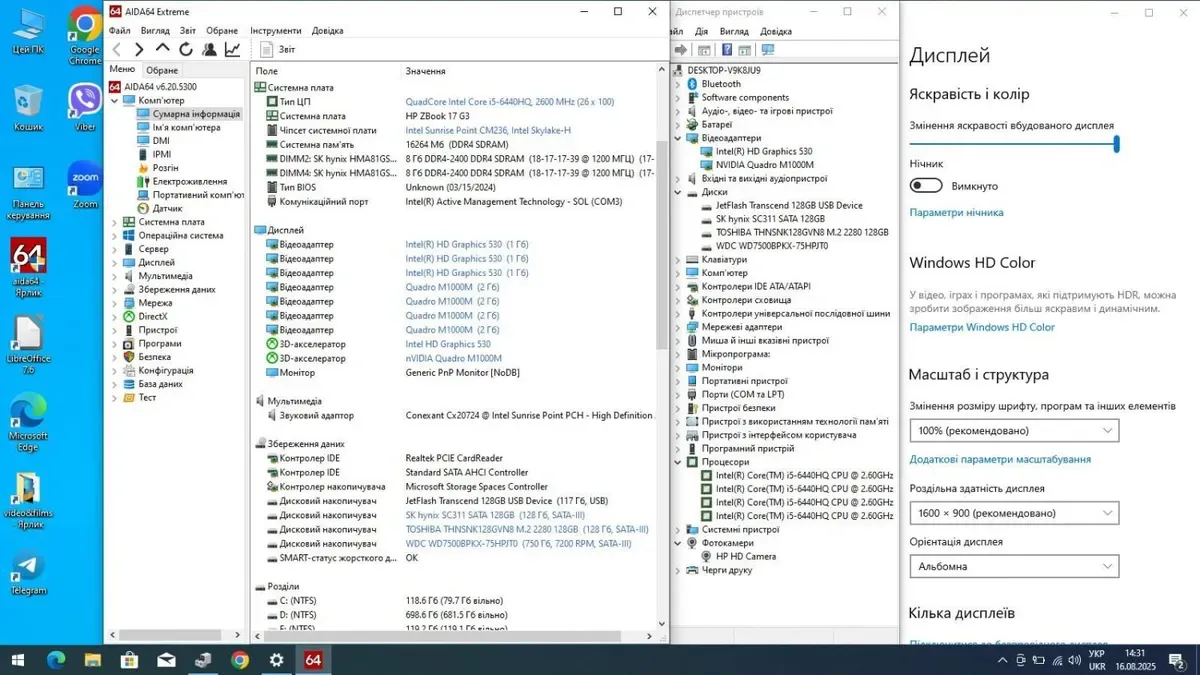The width and height of the screenshot is (1200, 675).
Task: Click the AIDA64 refresh toolbar icon
Action: (x=186, y=49)
